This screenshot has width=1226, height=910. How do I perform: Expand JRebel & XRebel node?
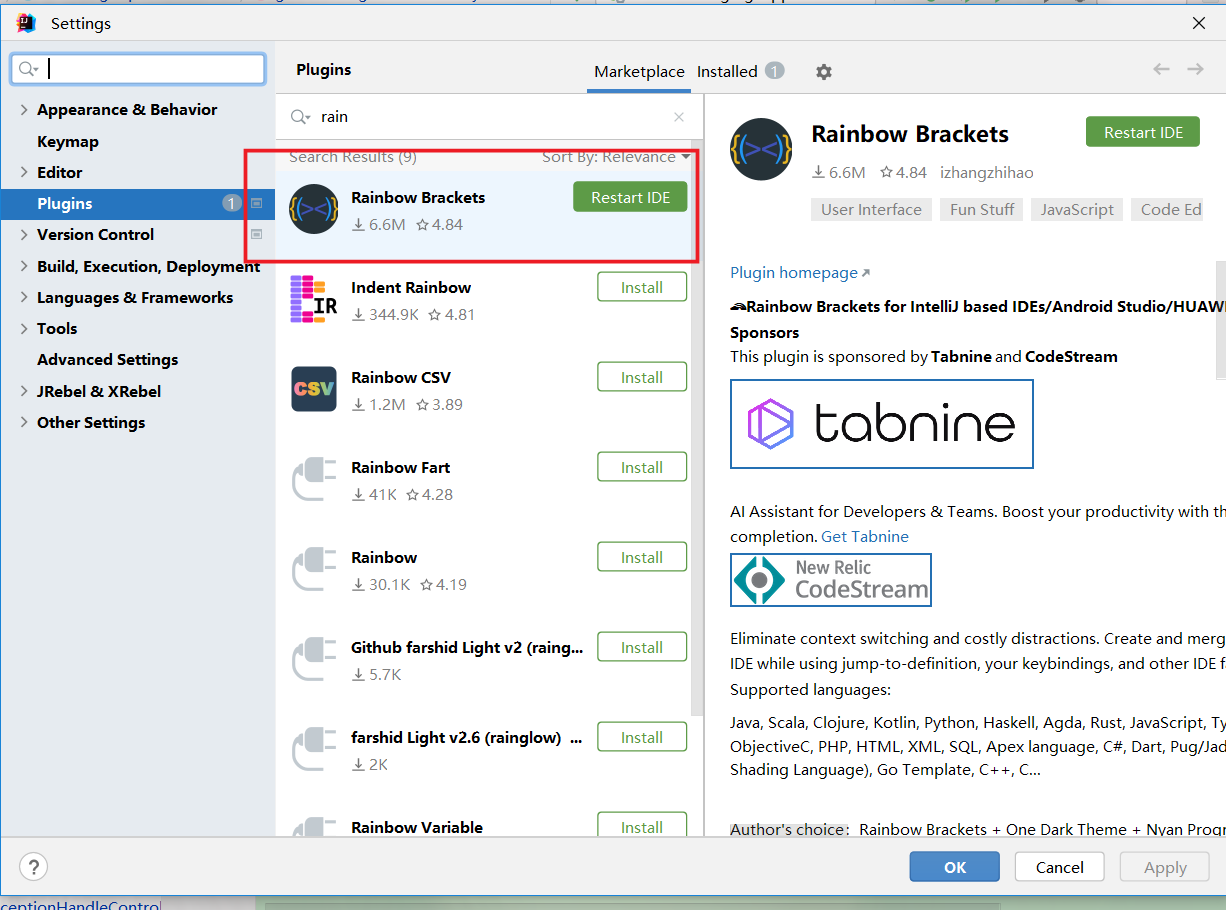(24, 392)
